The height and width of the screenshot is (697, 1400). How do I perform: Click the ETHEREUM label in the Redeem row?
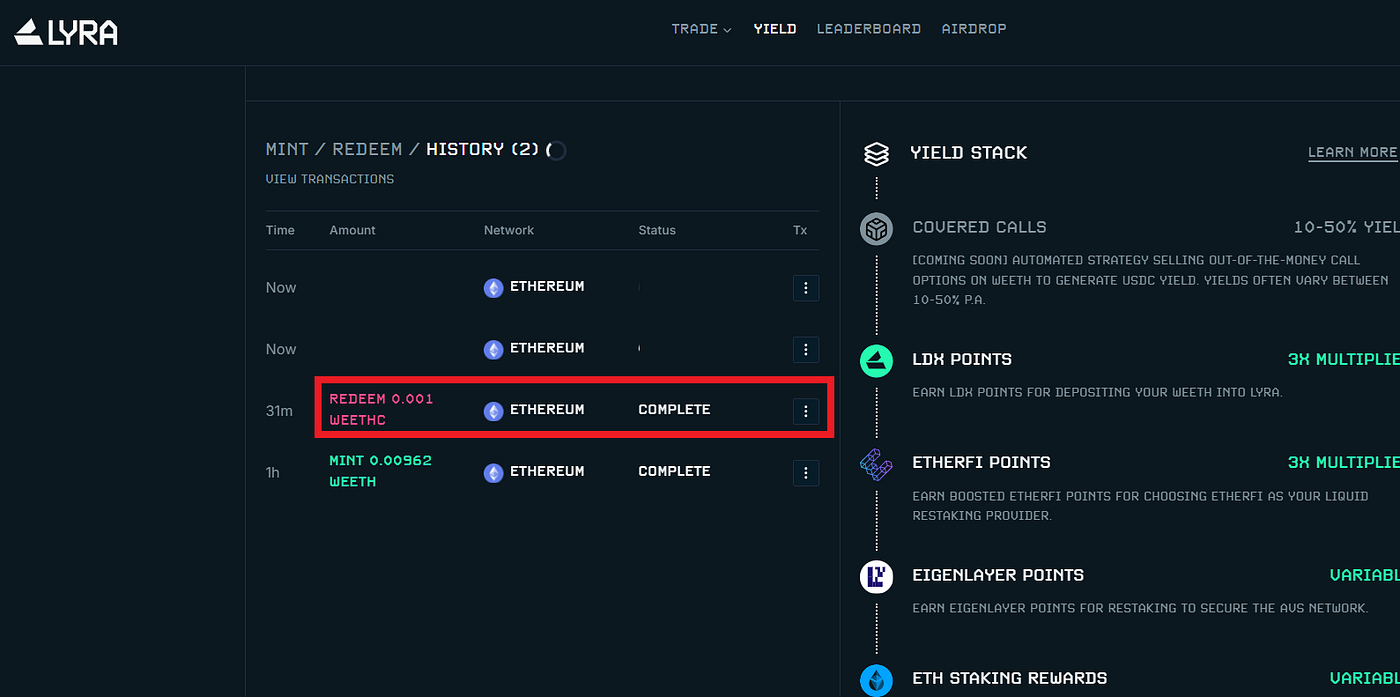[547, 410]
